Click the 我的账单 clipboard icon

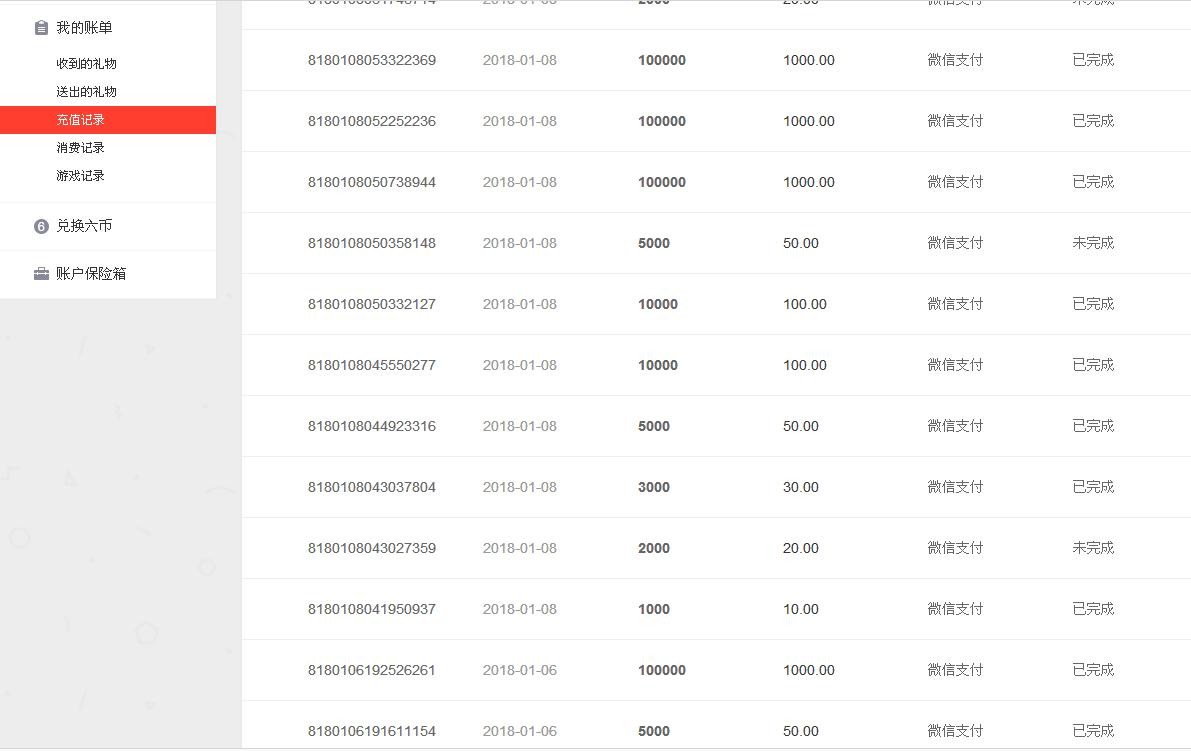(x=41, y=28)
